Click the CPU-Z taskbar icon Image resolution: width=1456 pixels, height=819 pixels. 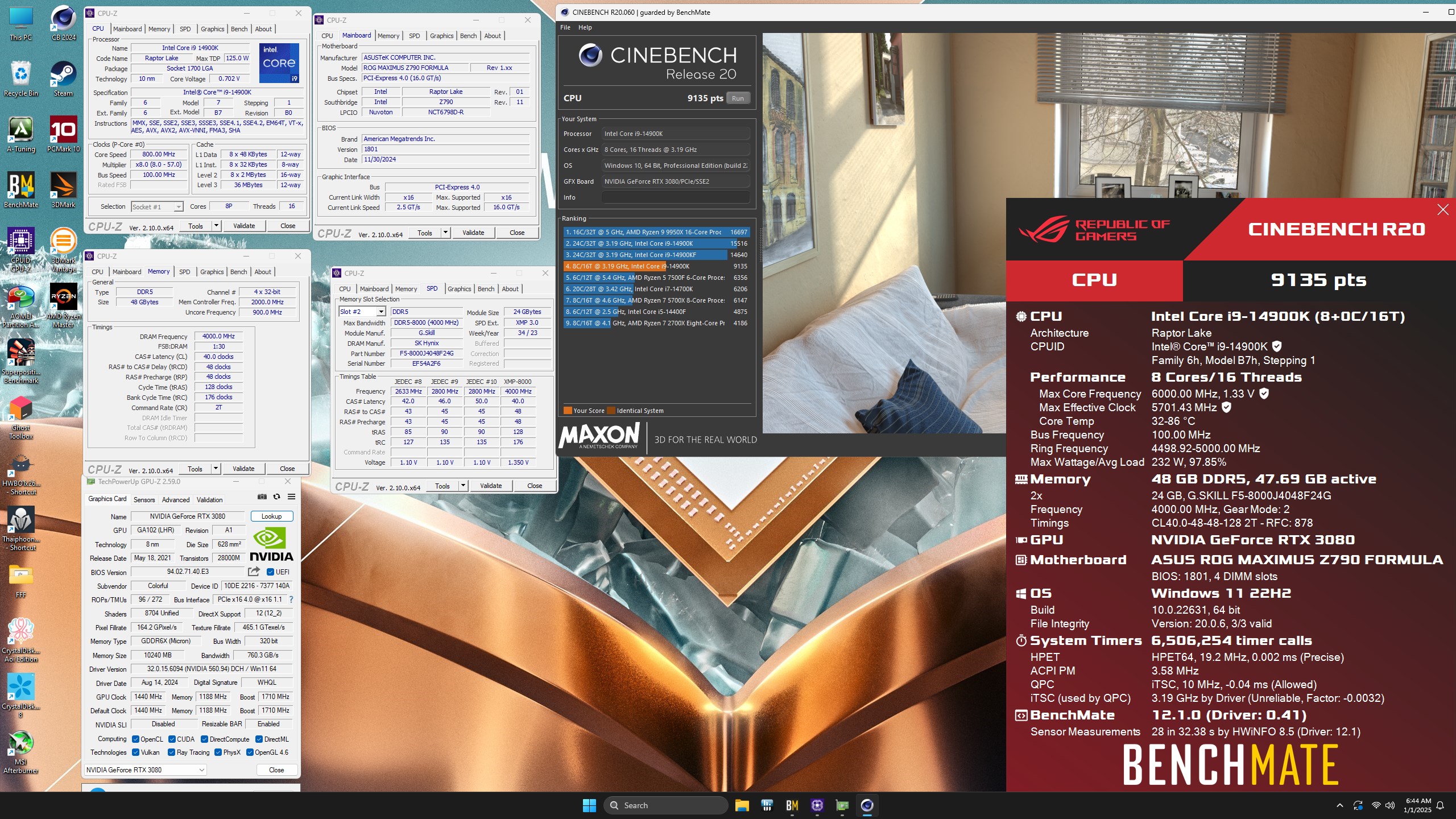click(x=817, y=805)
